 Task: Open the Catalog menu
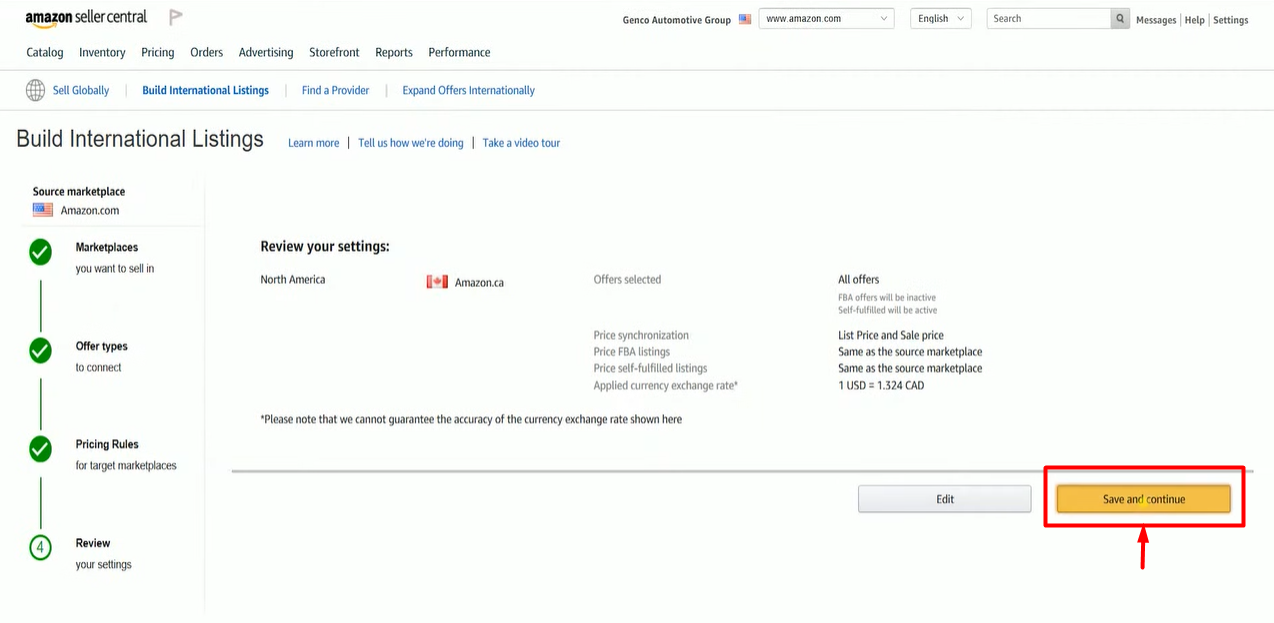(45, 52)
